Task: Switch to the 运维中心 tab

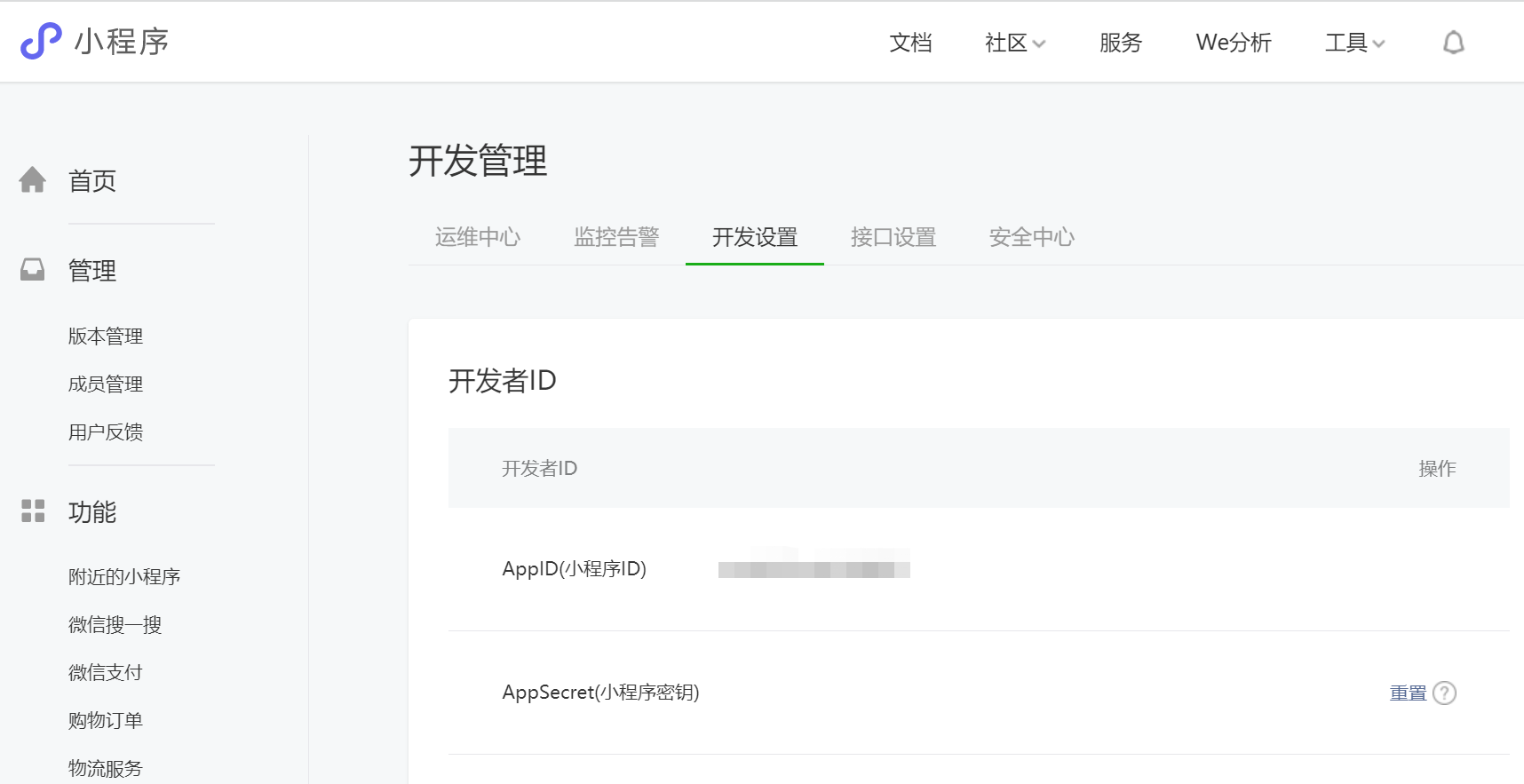Action: click(478, 237)
